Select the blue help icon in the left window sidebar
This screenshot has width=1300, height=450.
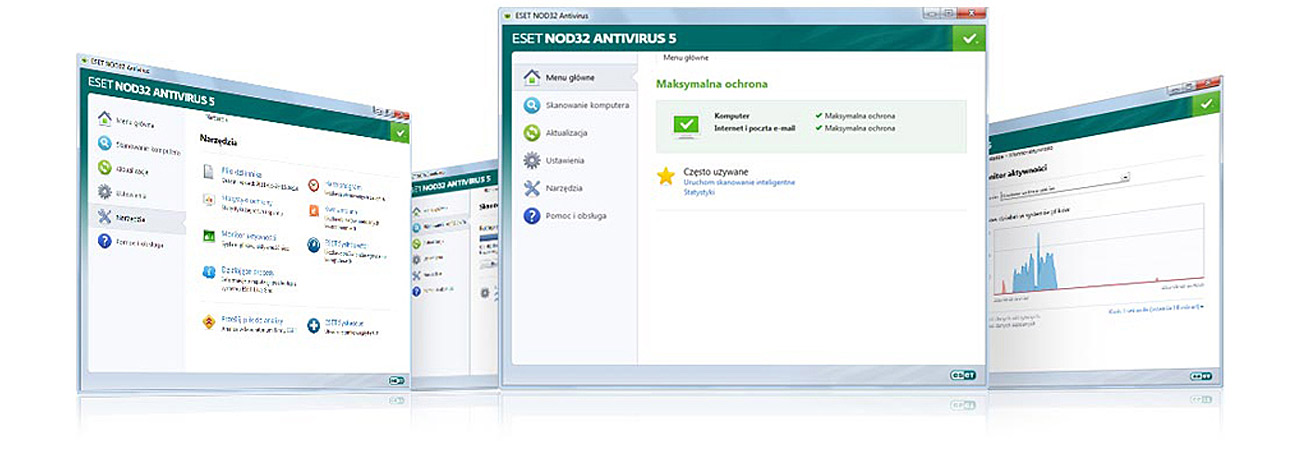click(104, 241)
